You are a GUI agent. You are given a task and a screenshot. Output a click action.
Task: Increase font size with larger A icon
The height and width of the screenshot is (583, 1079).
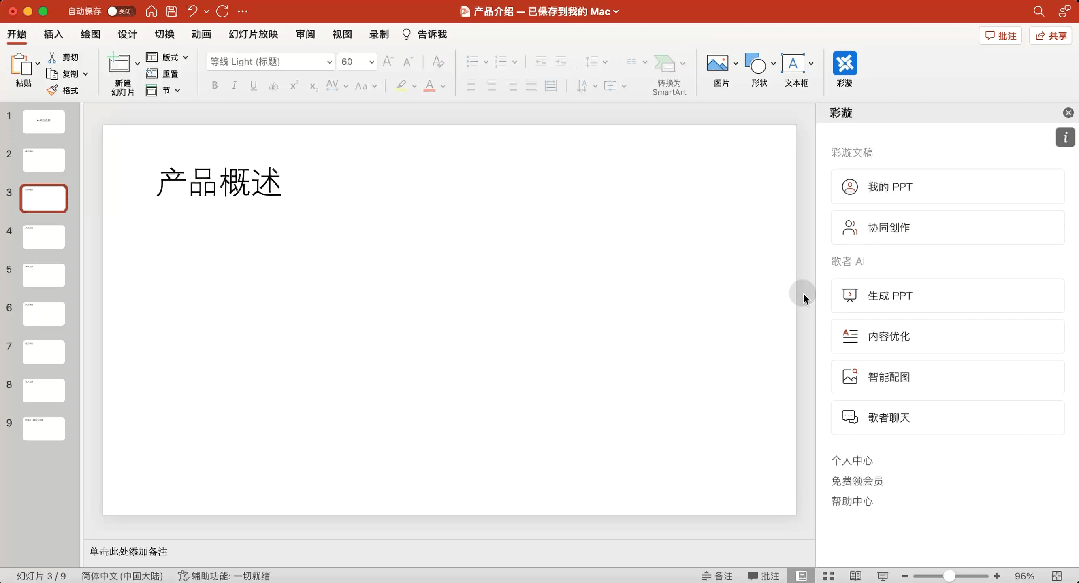click(x=388, y=61)
